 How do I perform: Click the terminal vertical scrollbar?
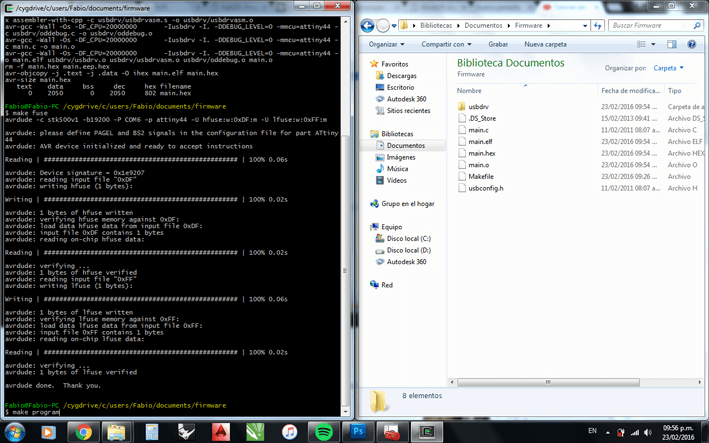click(345, 271)
